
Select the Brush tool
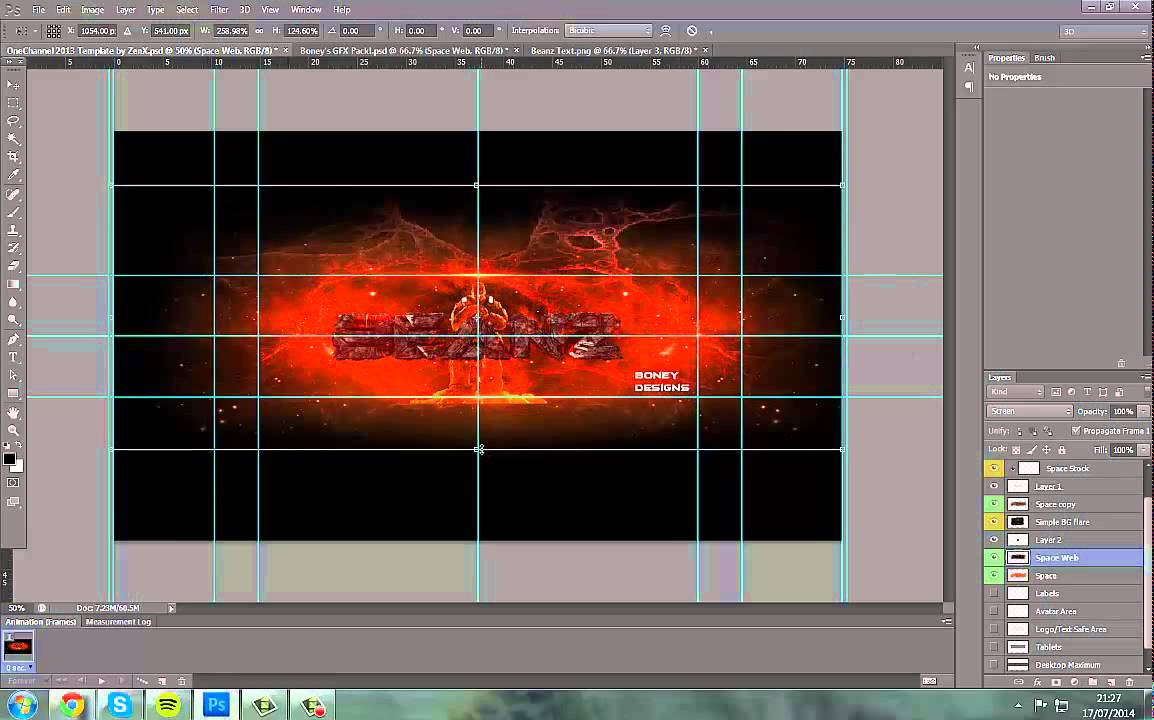point(13,213)
